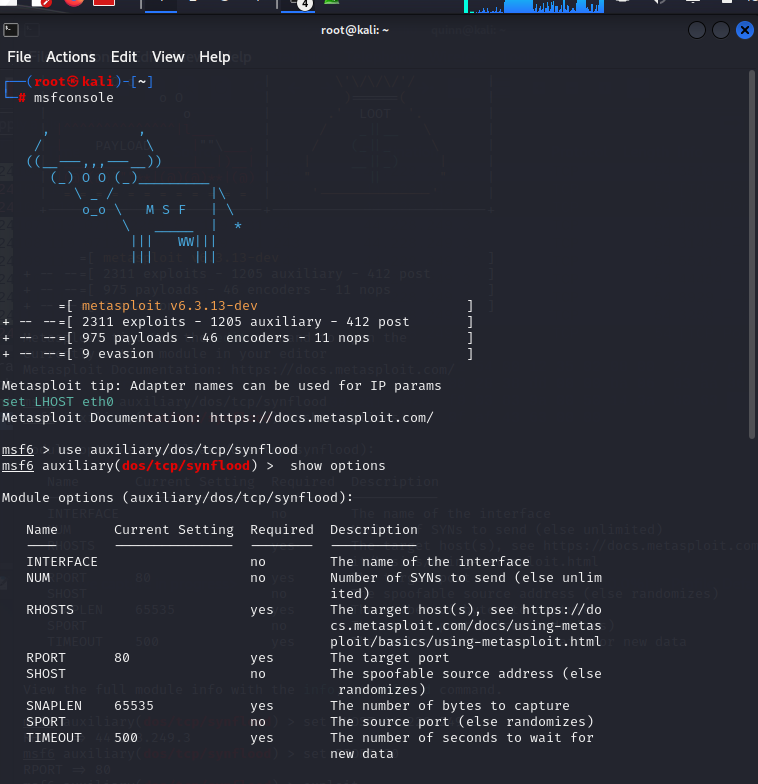
Task: Minimize the terminal window
Action: (697, 30)
